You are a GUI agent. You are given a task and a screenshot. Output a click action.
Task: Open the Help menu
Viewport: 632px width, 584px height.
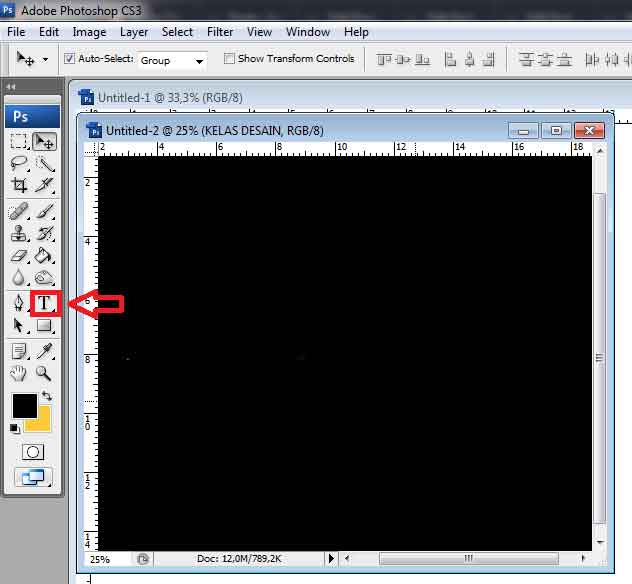[x=356, y=32]
